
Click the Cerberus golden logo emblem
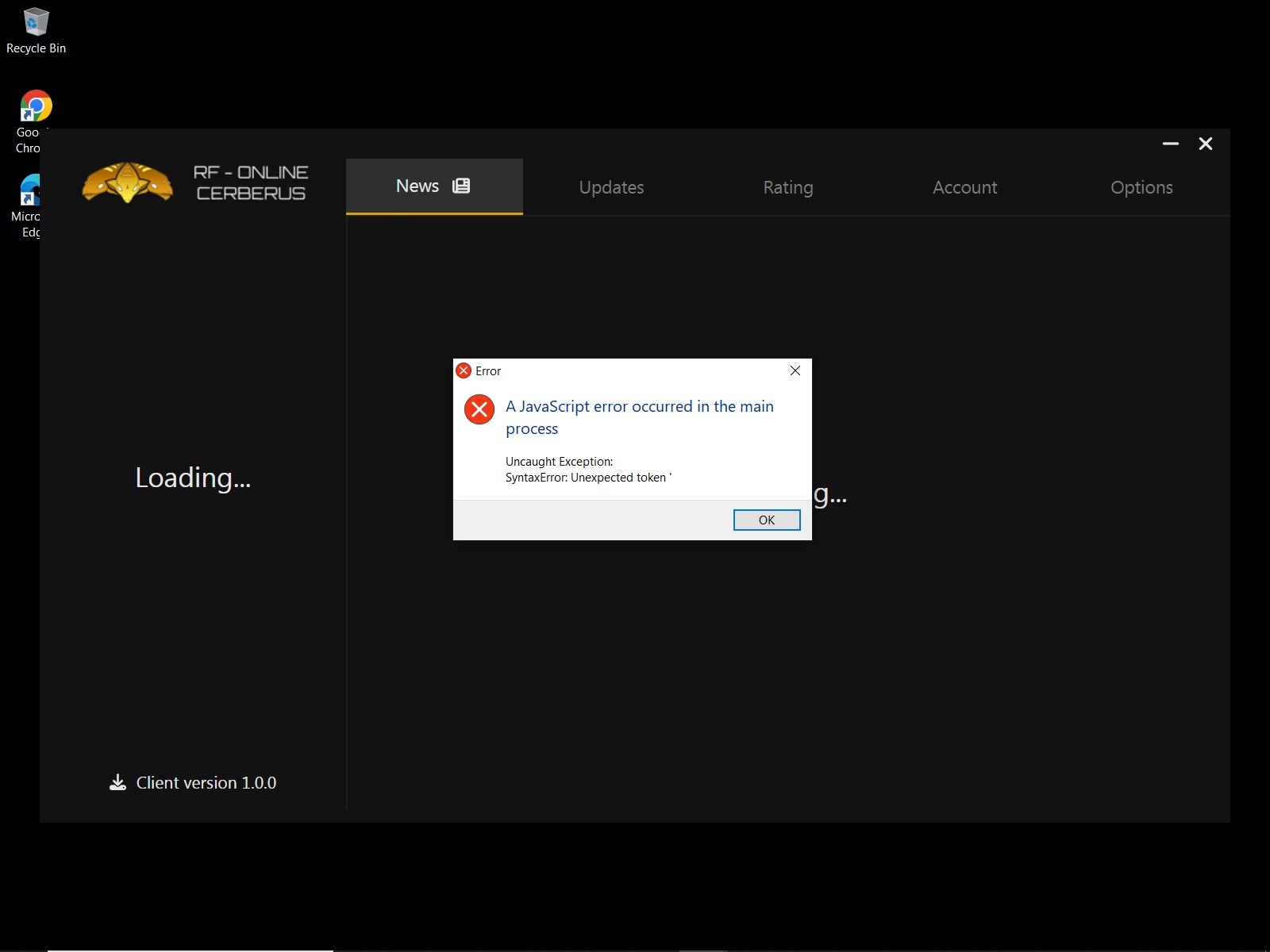(128, 182)
